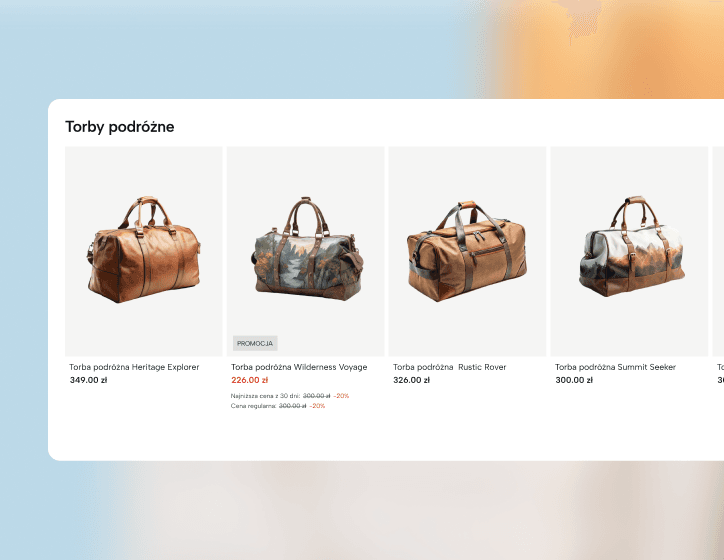Screen dimensions: 724x560
Task: Click the crossed-out regular price 300.00 zł
Action: [x=292, y=406]
